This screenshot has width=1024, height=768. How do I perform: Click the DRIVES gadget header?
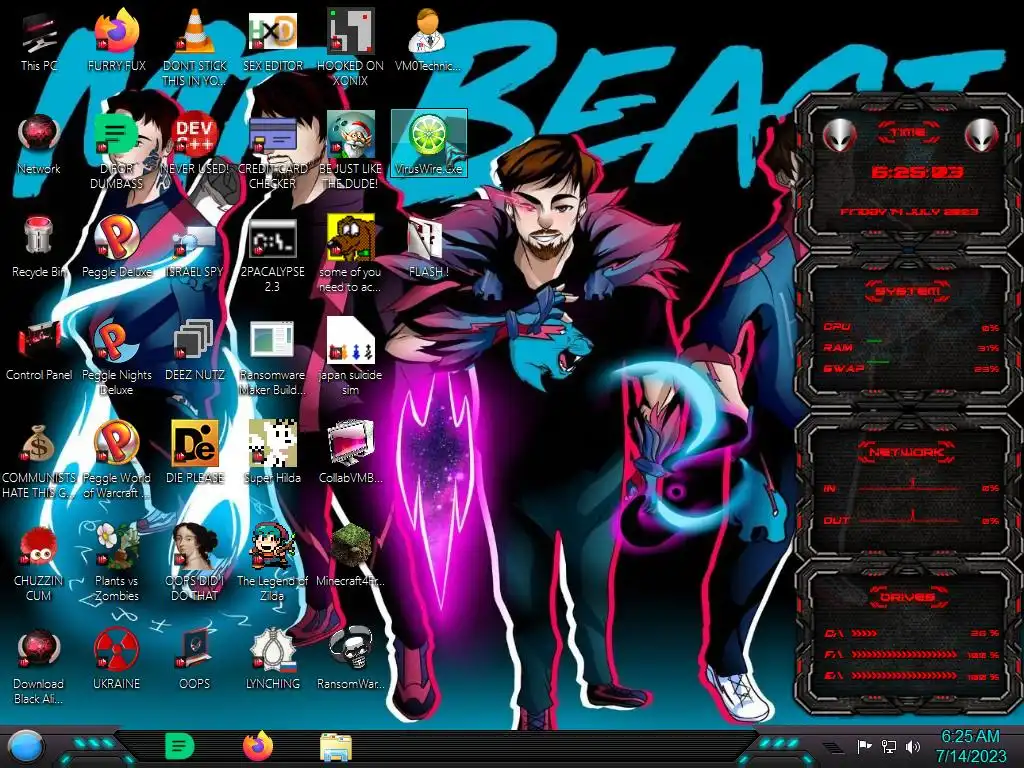pos(908,597)
